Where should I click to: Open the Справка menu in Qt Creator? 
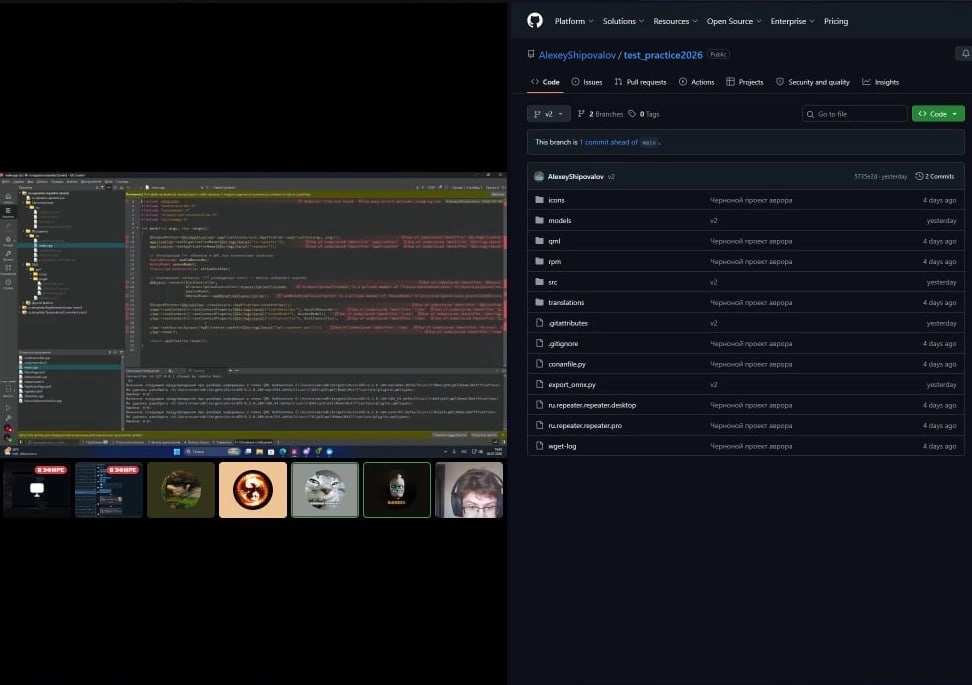[x=123, y=182]
